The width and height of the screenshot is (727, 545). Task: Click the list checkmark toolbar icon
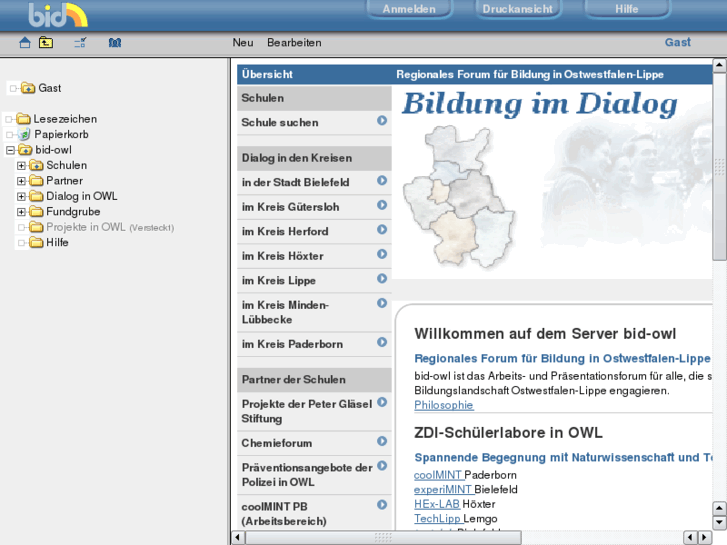tap(80, 43)
